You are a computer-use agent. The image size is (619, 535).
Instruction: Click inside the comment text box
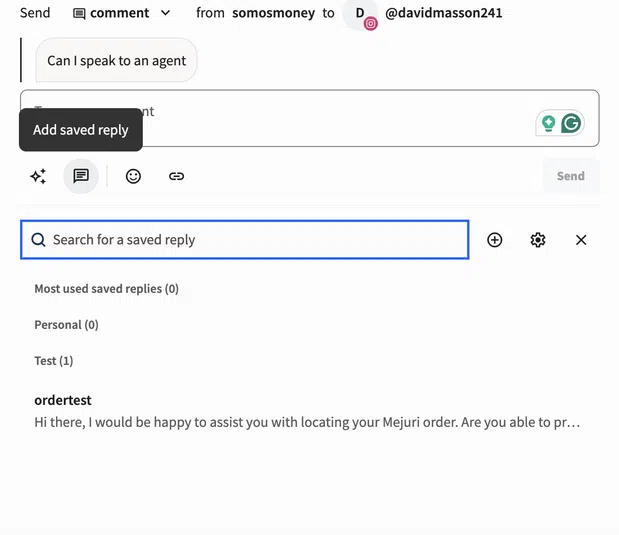[x=310, y=118]
